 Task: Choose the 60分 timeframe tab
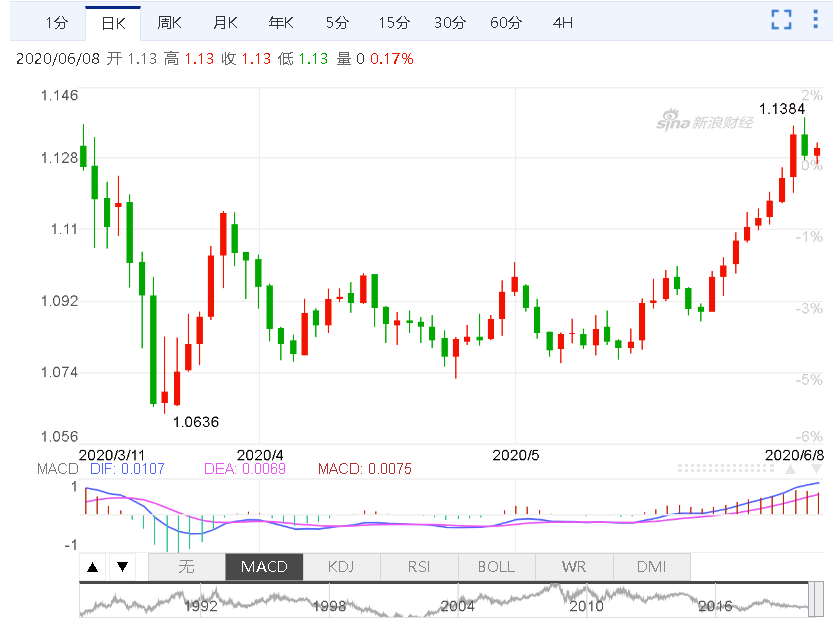coord(506,23)
